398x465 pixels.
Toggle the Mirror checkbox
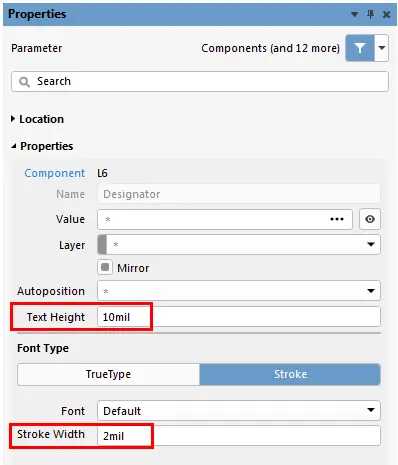click(x=105, y=267)
